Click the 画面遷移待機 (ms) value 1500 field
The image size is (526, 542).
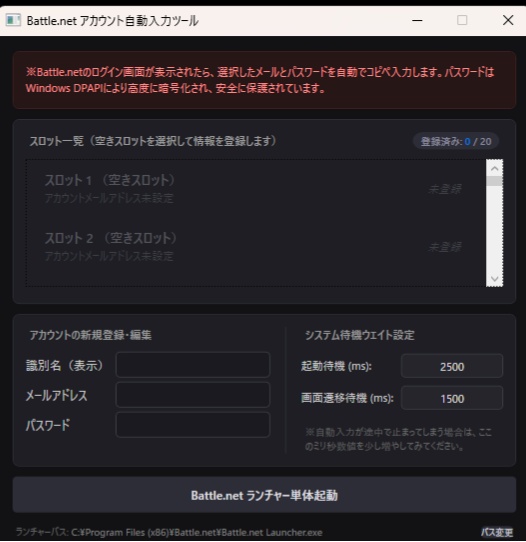pyautogui.click(x=452, y=398)
